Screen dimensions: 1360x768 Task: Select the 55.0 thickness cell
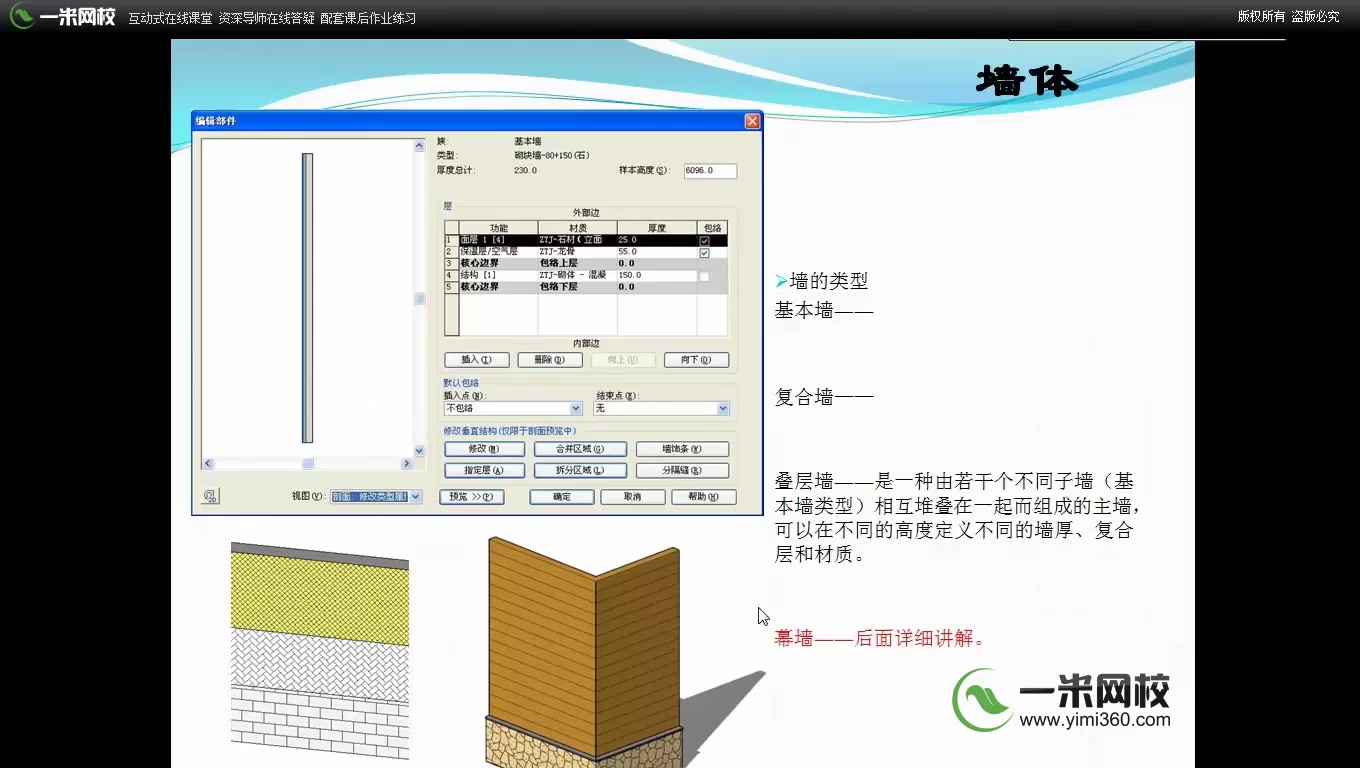click(657, 252)
